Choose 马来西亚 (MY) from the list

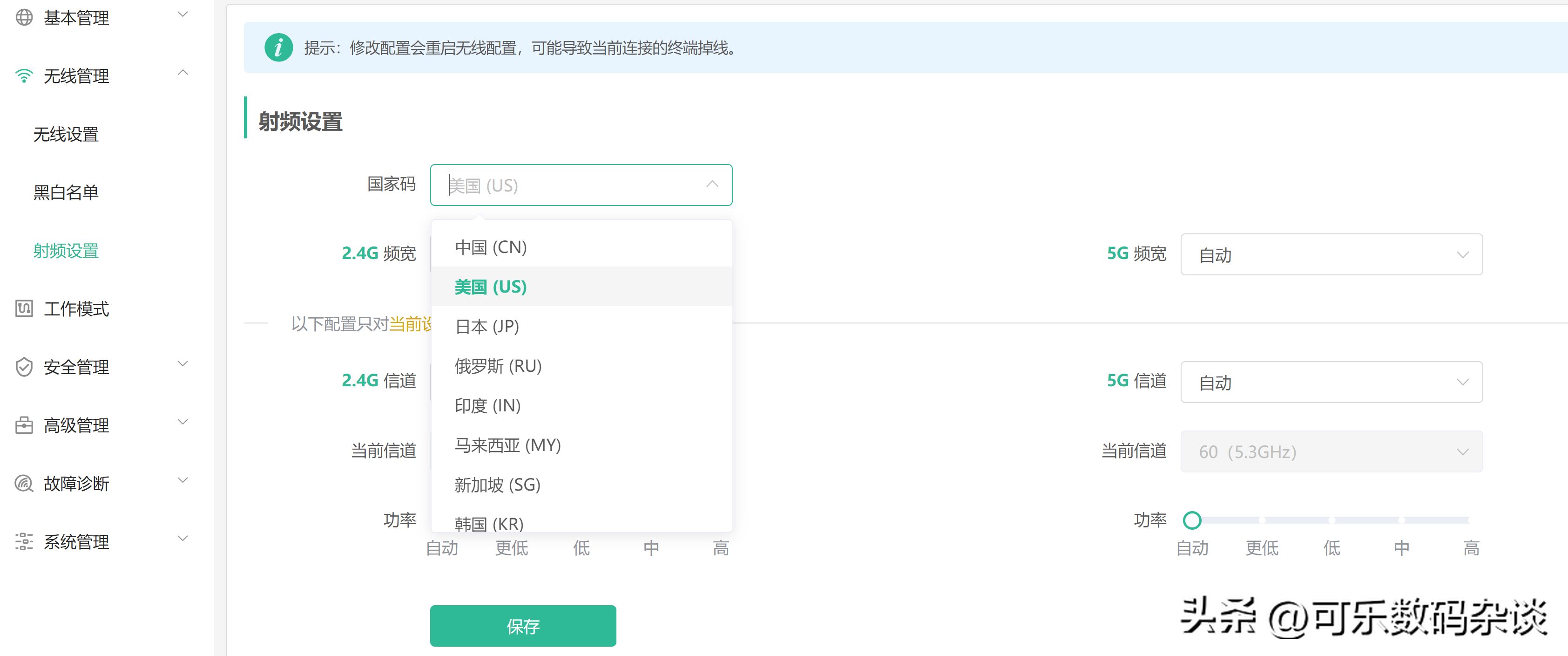581,445
